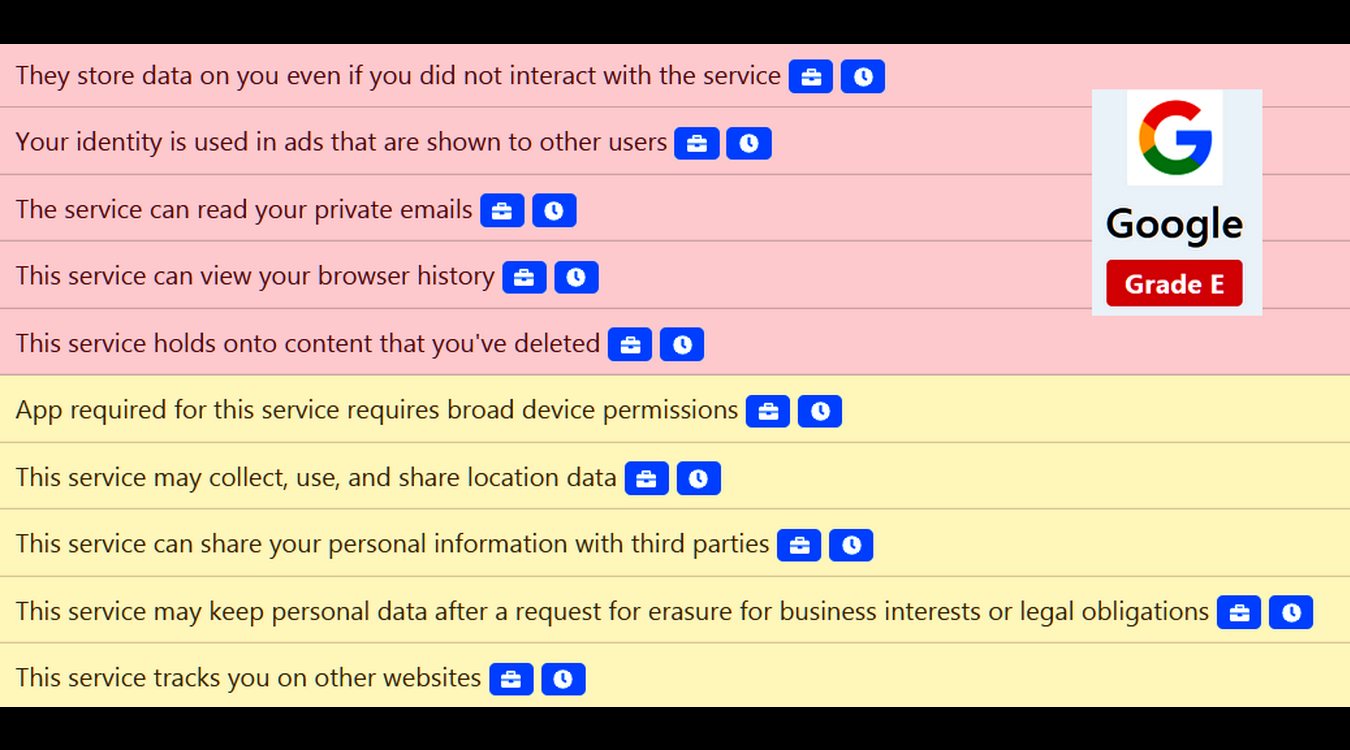Screen dimensions: 1350x750
Task: Click briefcase icon beside 'view your browser history'
Action: click(x=524, y=278)
